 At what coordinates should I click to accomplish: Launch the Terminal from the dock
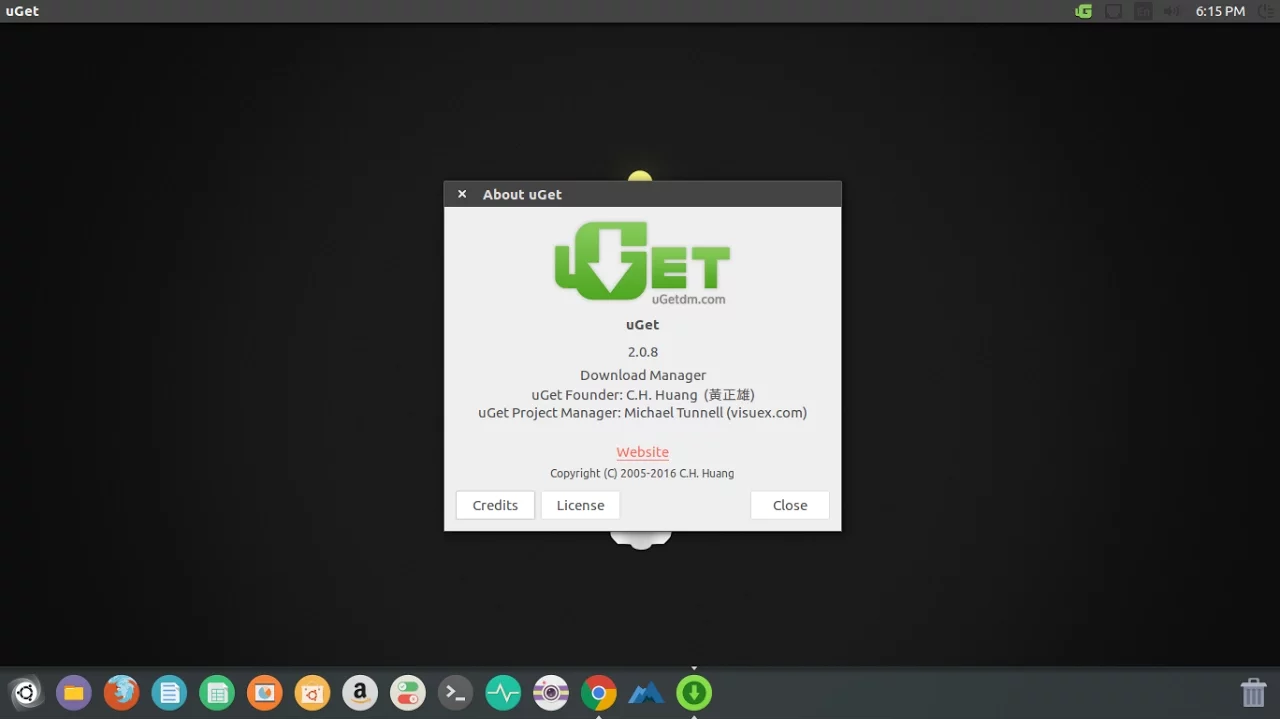point(456,693)
